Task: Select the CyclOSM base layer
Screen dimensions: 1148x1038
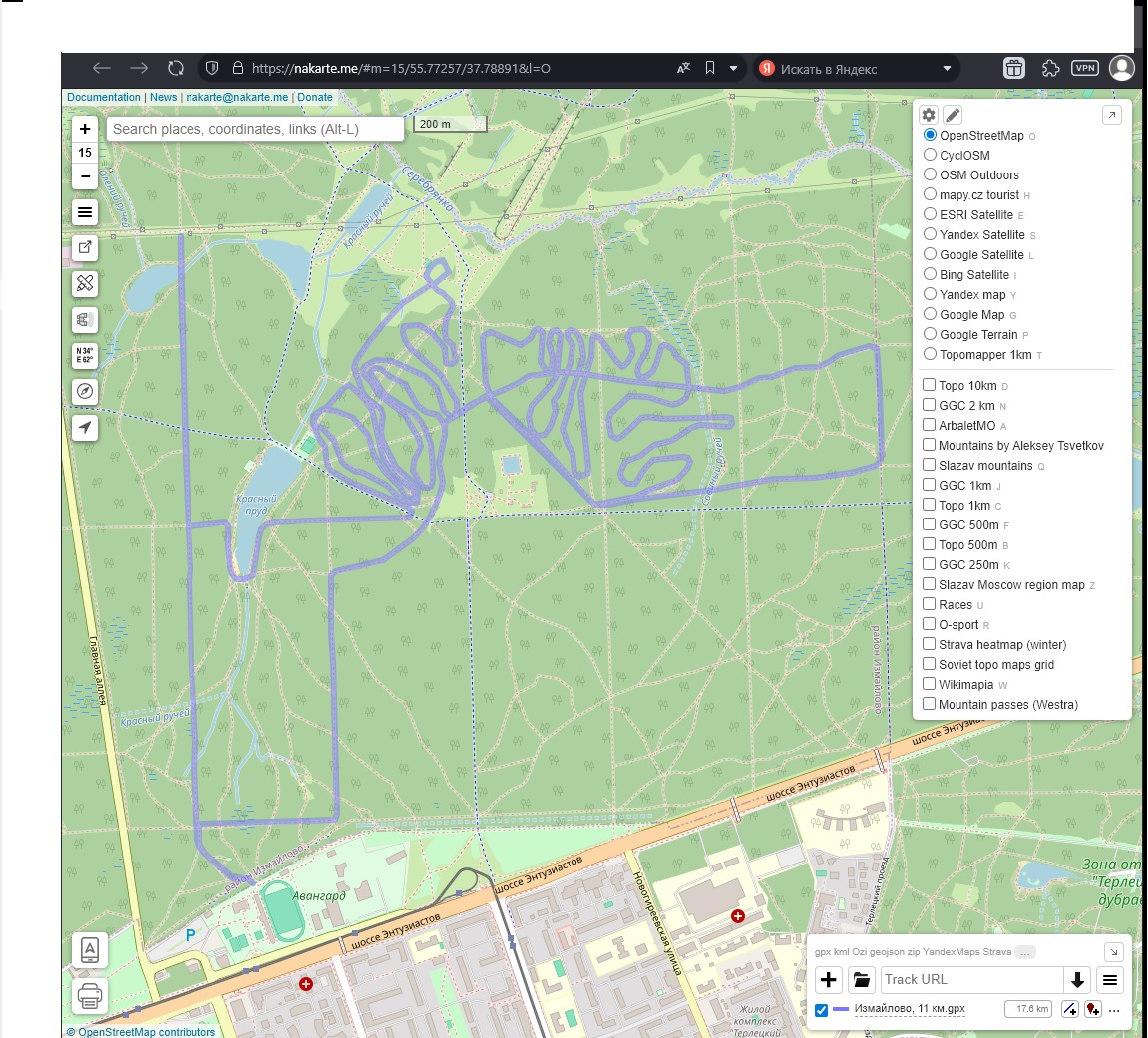Action: pos(930,155)
